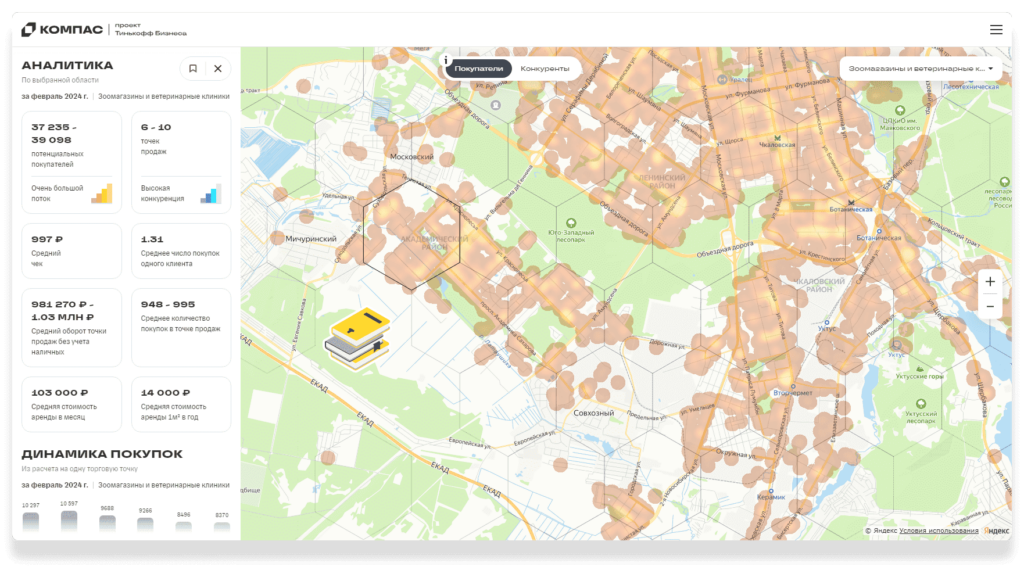The width and height of the screenshot is (1024, 570).
Task: Select the 6 - 10 точек продаж card
Action: 181,162
